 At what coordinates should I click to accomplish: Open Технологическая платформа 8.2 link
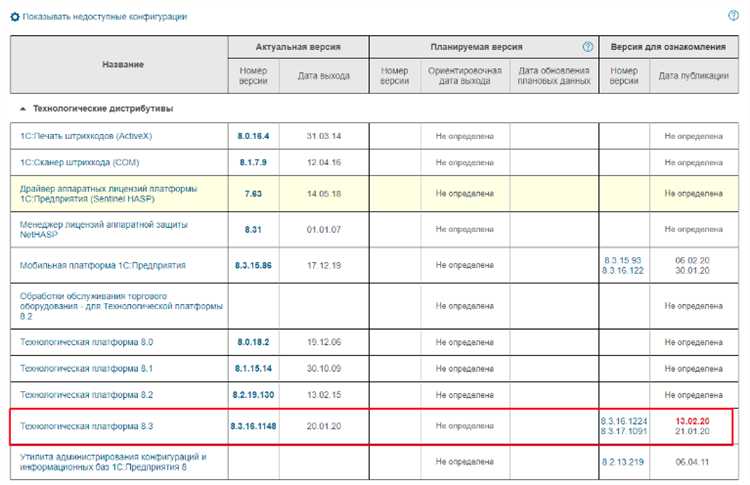[x=86, y=395]
